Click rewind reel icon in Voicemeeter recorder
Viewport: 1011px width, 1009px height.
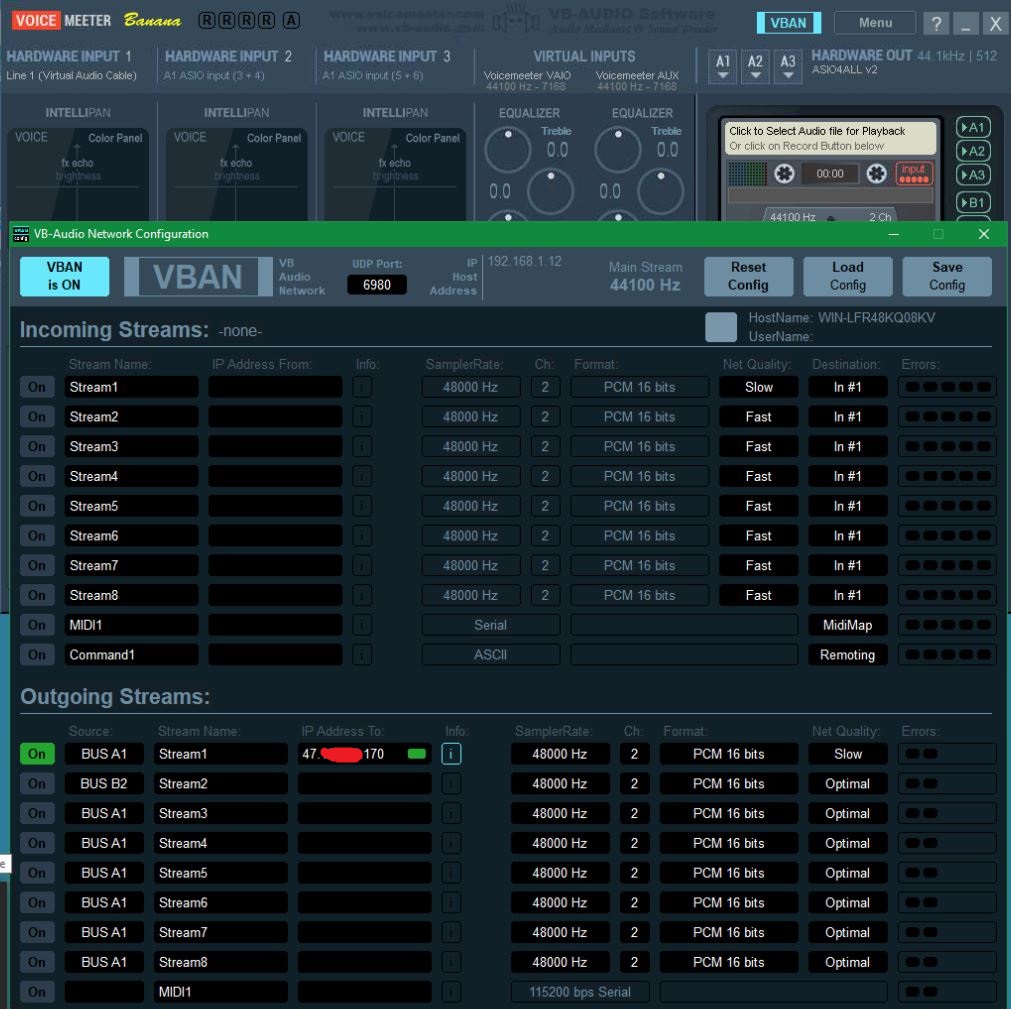coord(784,173)
